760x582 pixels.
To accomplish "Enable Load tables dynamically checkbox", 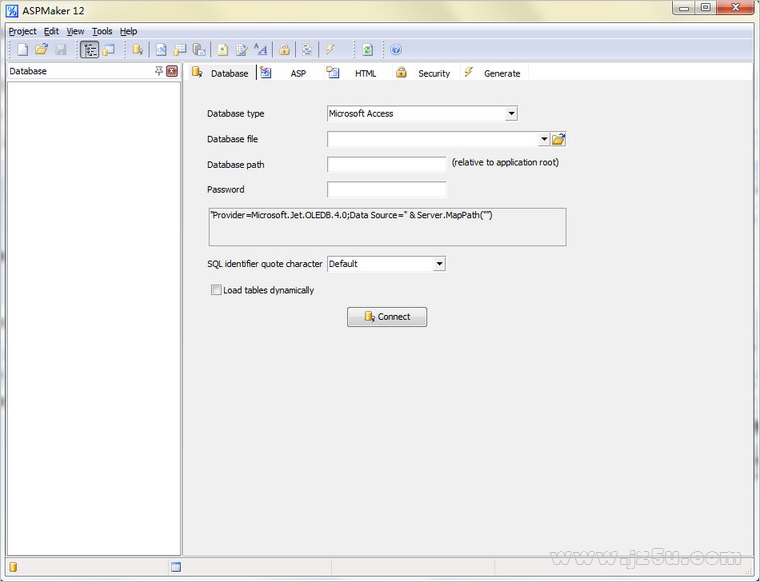I will coord(216,290).
